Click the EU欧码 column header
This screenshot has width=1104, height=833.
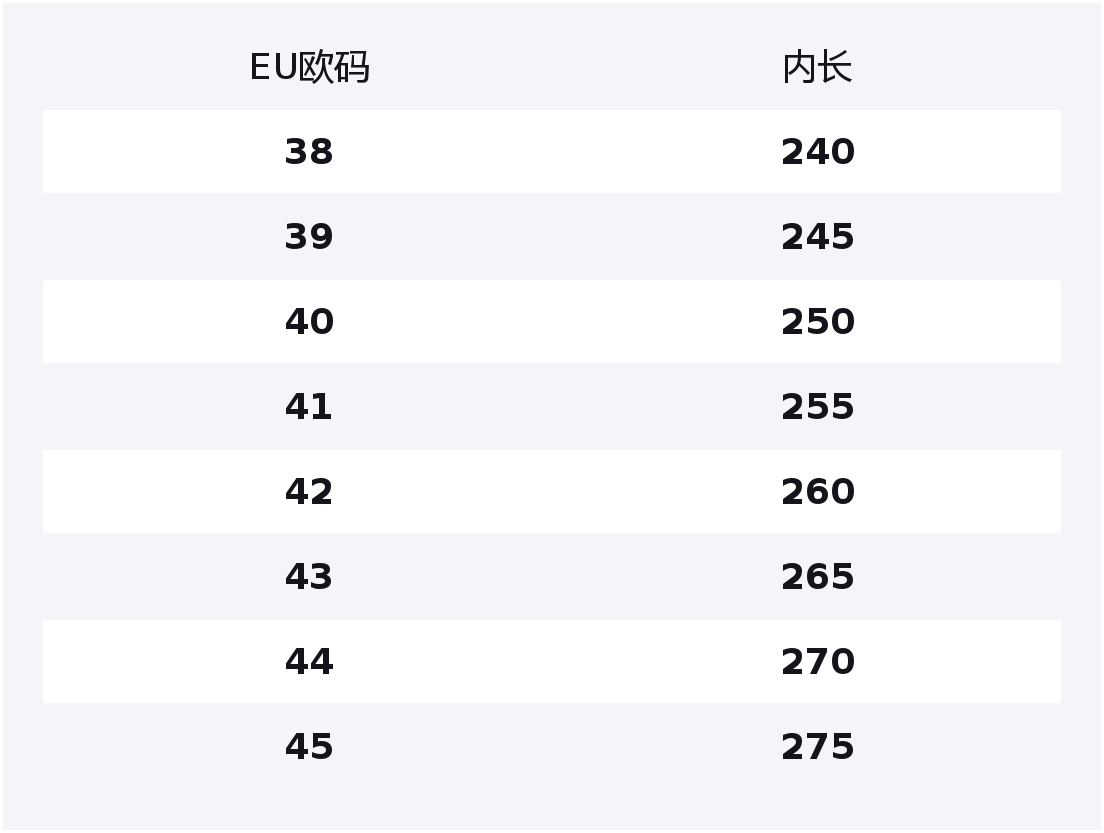click(309, 68)
